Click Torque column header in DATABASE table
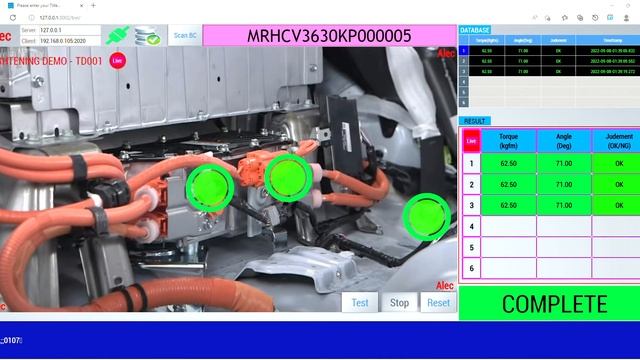Image resolution: width=640 pixels, height=360 pixels. (487, 40)
